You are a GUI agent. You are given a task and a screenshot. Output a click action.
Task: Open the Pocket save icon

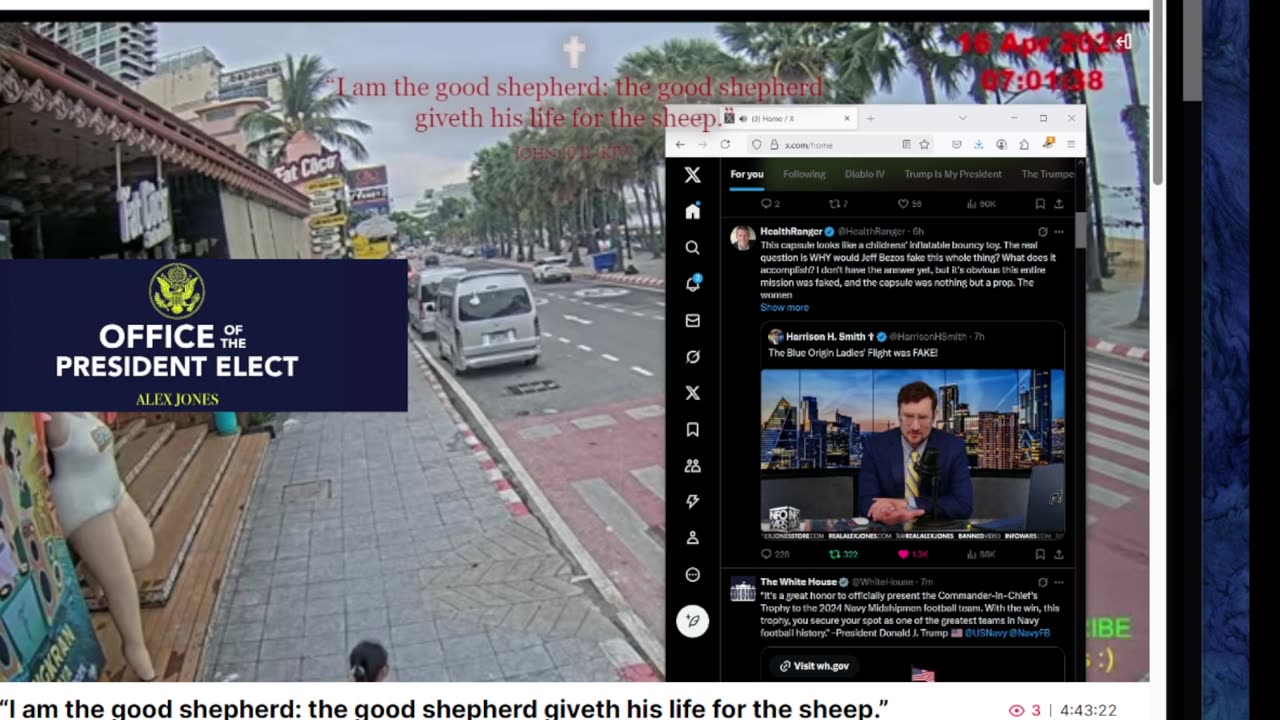(957, 144)
